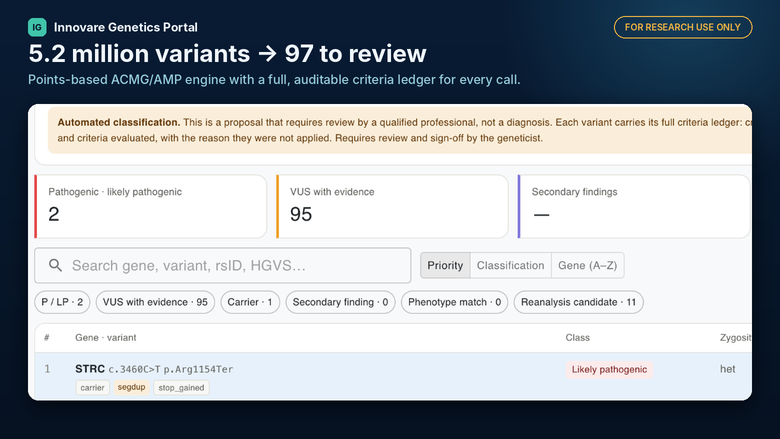Click the # column header
The width and height of the screenshot is (780, 439).
(47, 338)
